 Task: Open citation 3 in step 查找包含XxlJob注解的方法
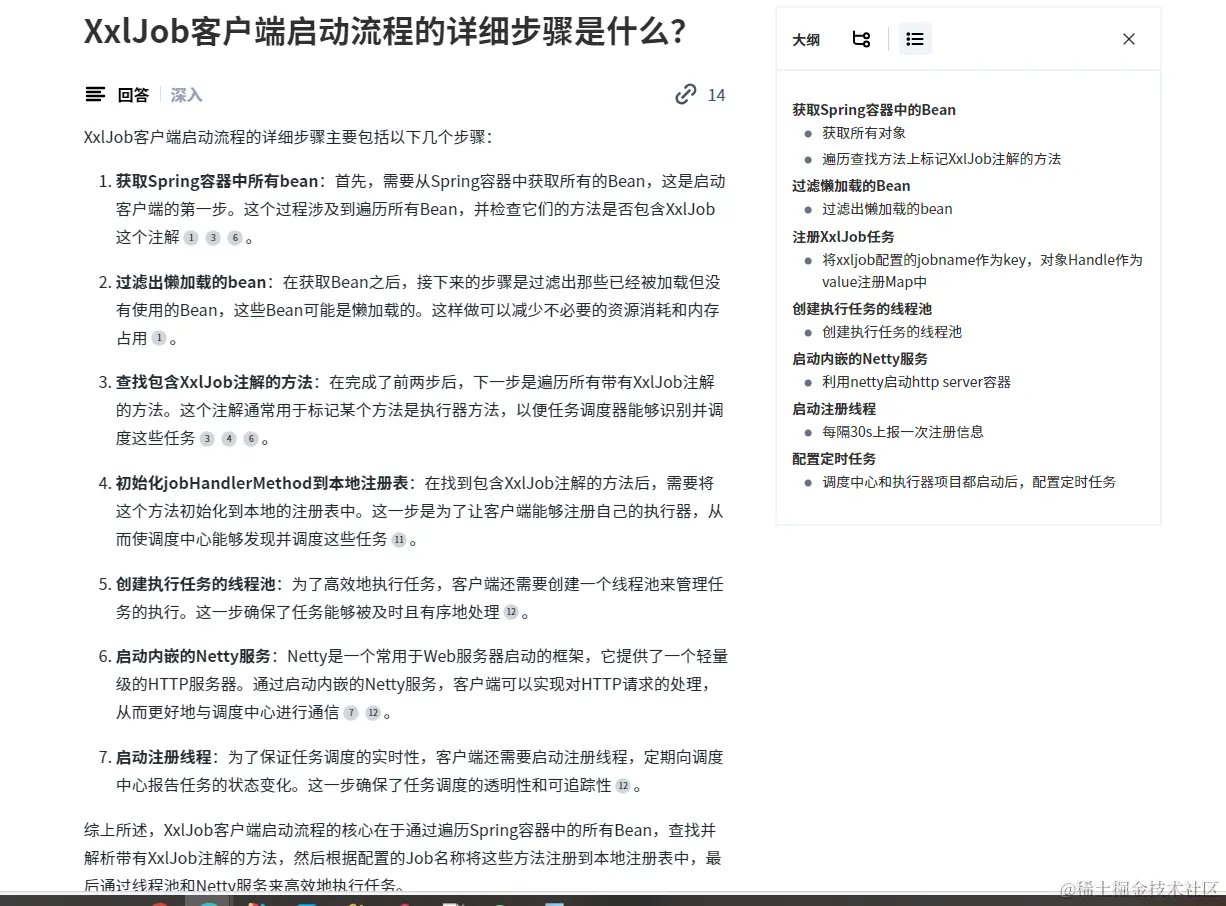point(207,439)
